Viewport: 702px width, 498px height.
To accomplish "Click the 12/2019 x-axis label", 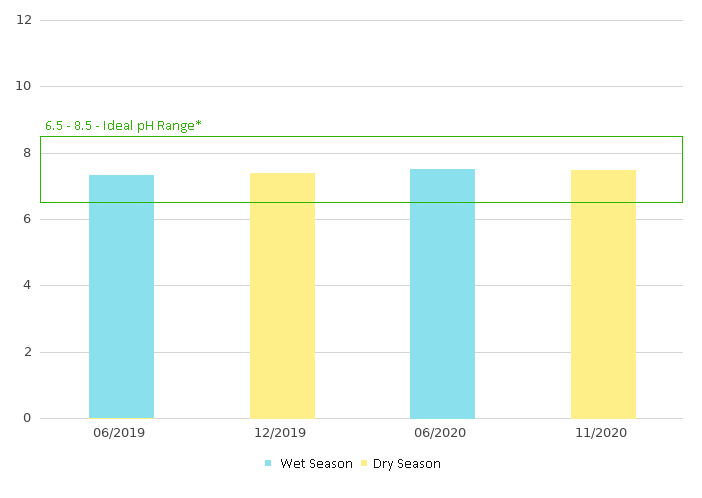I will [282, 433].
